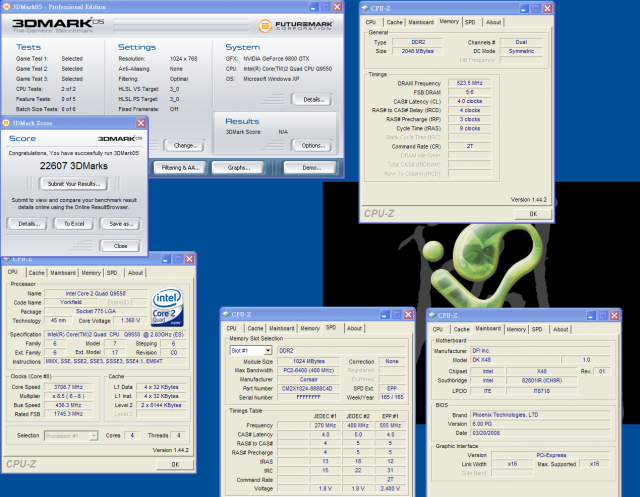The width and height of the screenshot is (640, 497).
Task: Click the Multiplier x 8.5 field
Action: pyautogui.click(x=69, y=396)
